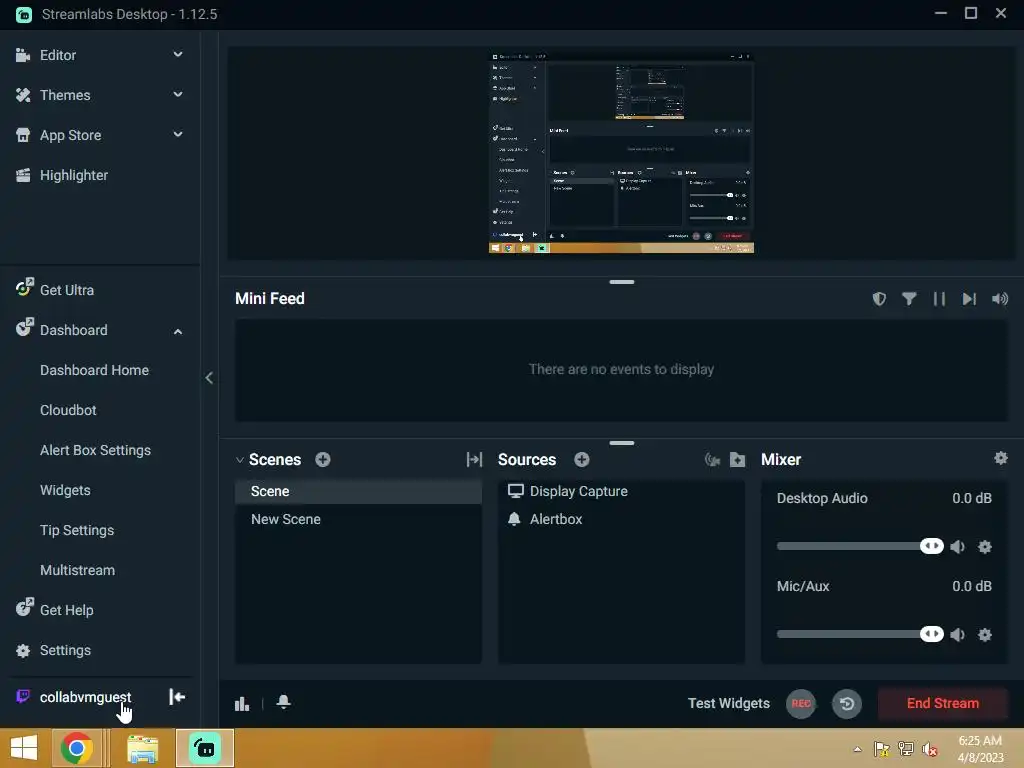
Task: Expand the Editor chevron
Action: [x=178, y=55]
